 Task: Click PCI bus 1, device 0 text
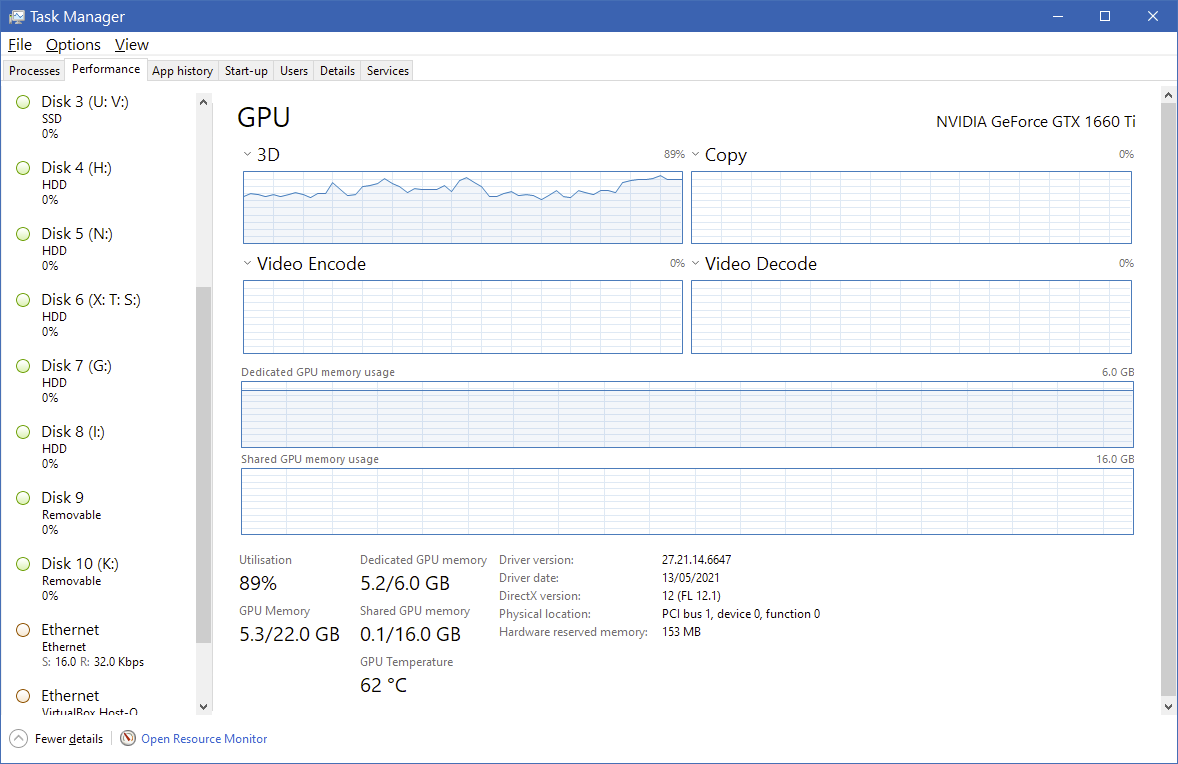click(x=741, y=614)
